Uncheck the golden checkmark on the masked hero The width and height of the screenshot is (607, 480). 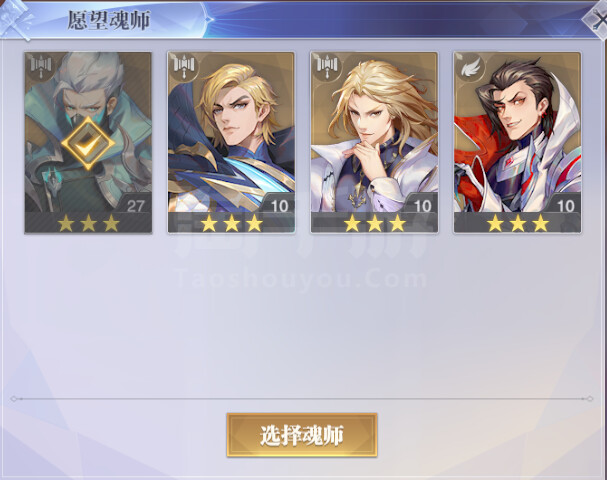[88, 143]
